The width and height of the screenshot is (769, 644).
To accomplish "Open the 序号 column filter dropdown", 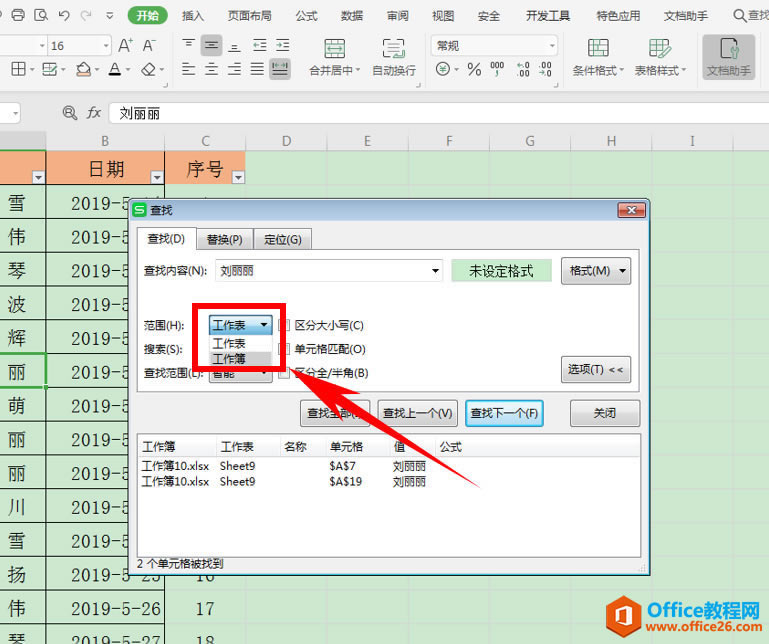I will tap(238, 177).
